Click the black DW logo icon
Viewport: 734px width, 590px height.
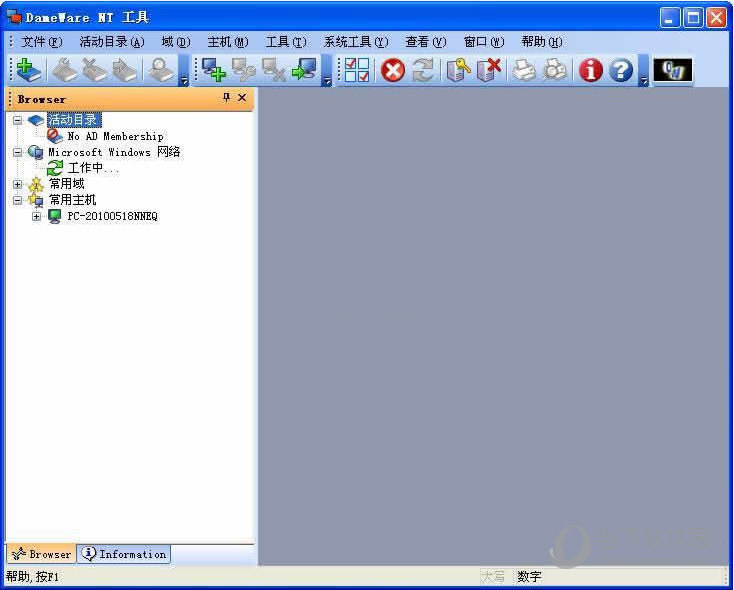[x=673, y=70]
